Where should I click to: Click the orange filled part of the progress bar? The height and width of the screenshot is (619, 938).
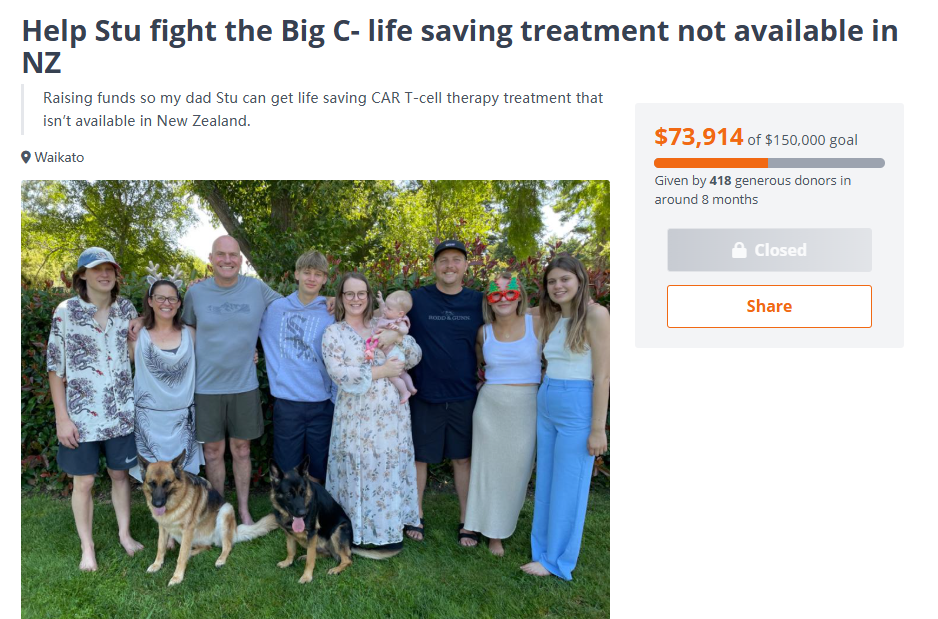tap(711, 163)
